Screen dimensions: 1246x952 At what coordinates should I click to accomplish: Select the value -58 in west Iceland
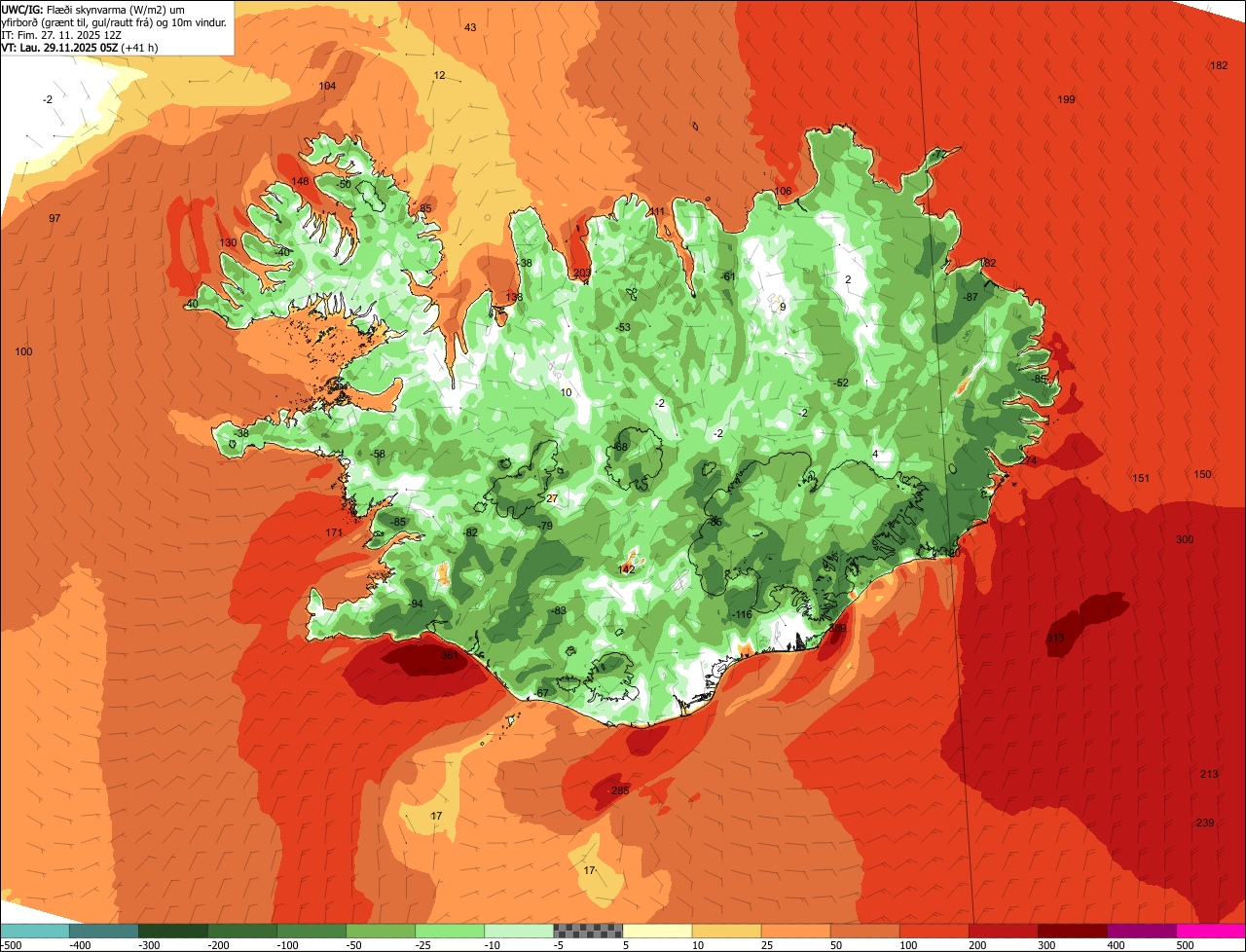[378, 454]
